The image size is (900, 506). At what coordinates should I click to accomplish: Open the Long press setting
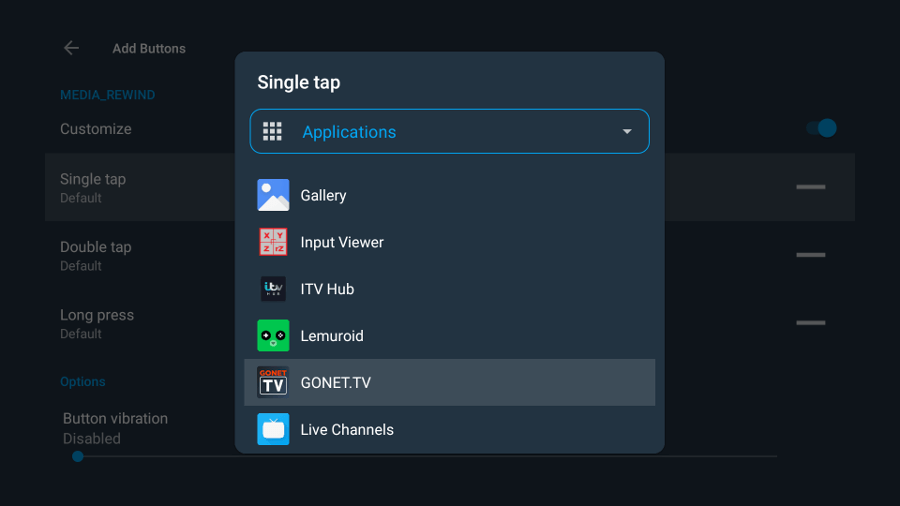click(97, 322)
